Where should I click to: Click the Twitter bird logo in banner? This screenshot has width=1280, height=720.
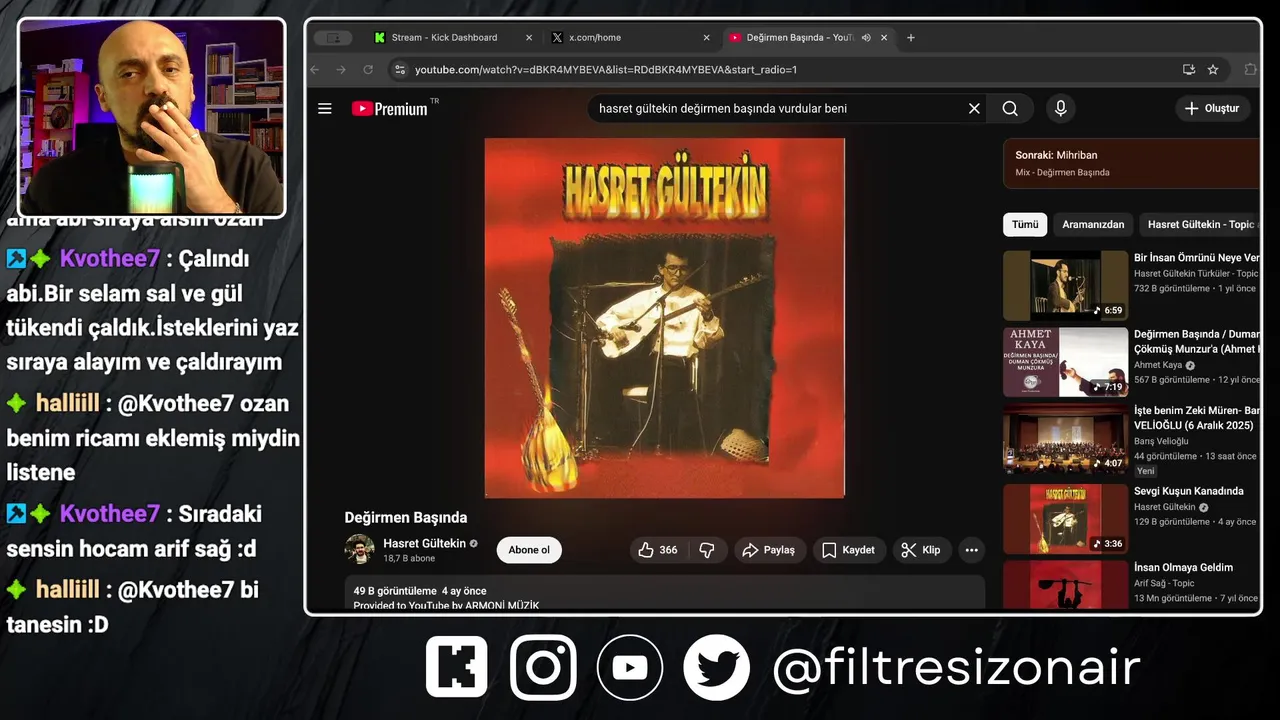tap(717, 667)
